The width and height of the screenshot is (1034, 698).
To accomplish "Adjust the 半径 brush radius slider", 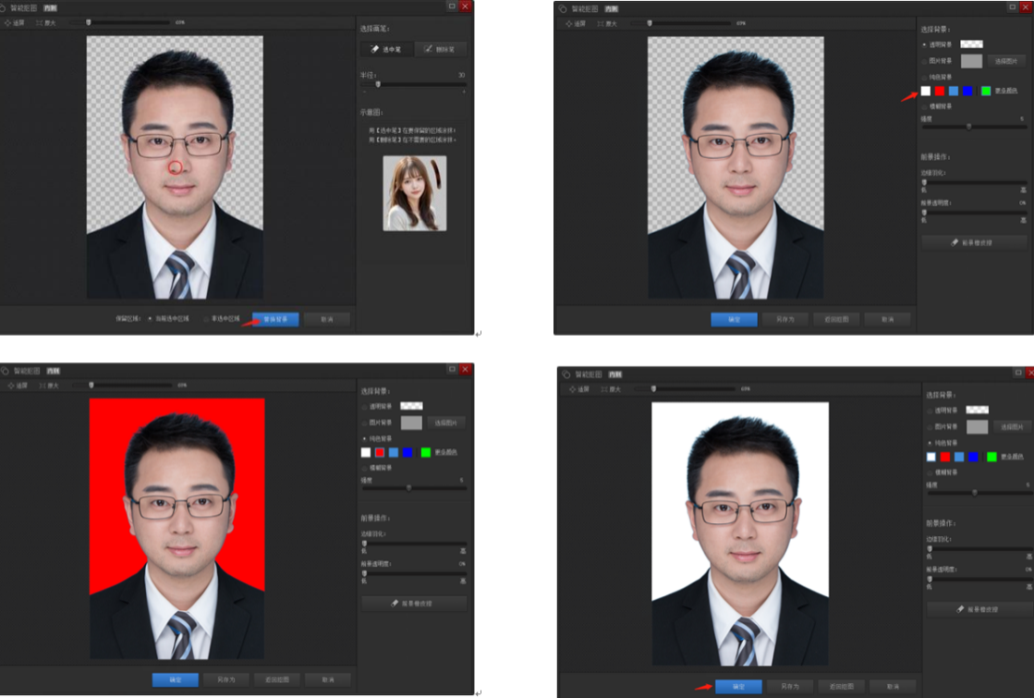I will point(377,85).
